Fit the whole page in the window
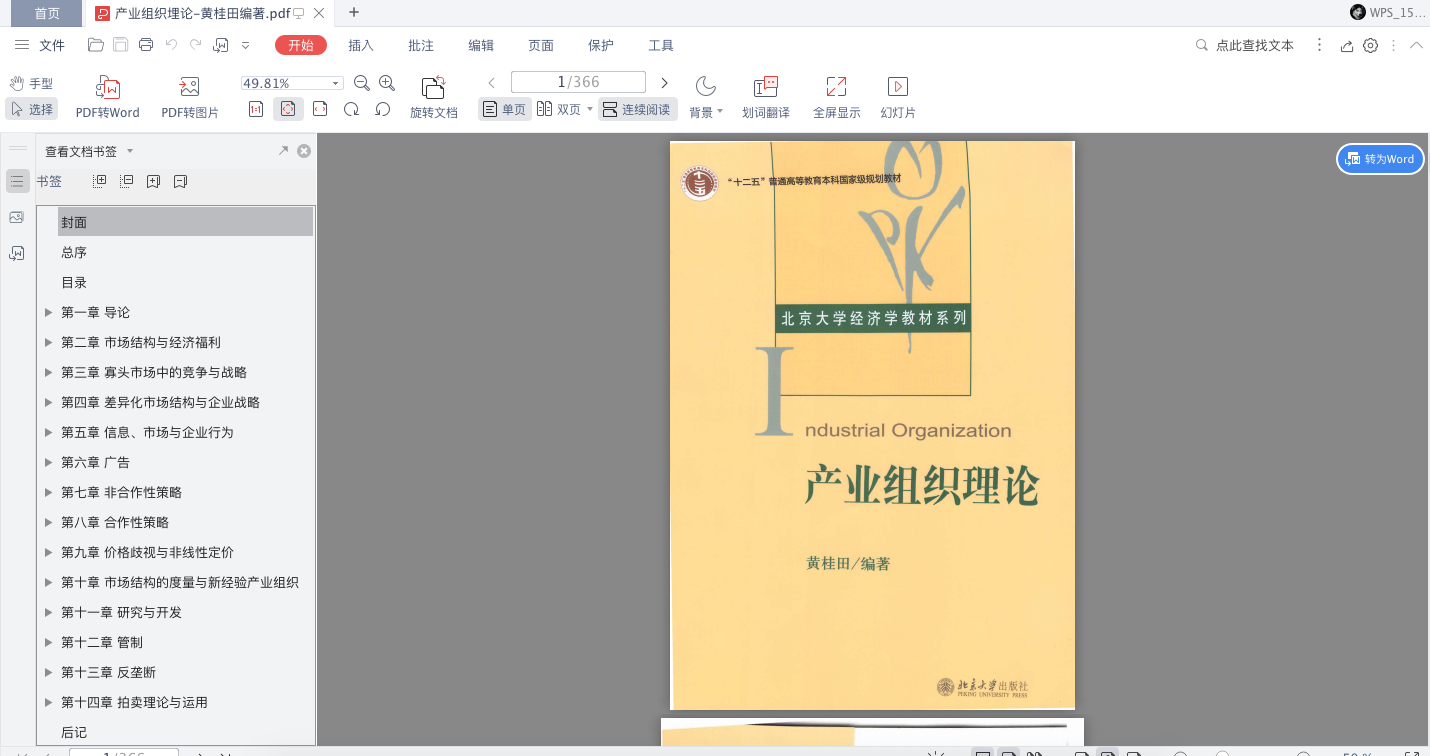The image size is (1430, 756). pyautogui.click(x=288, y=109)
